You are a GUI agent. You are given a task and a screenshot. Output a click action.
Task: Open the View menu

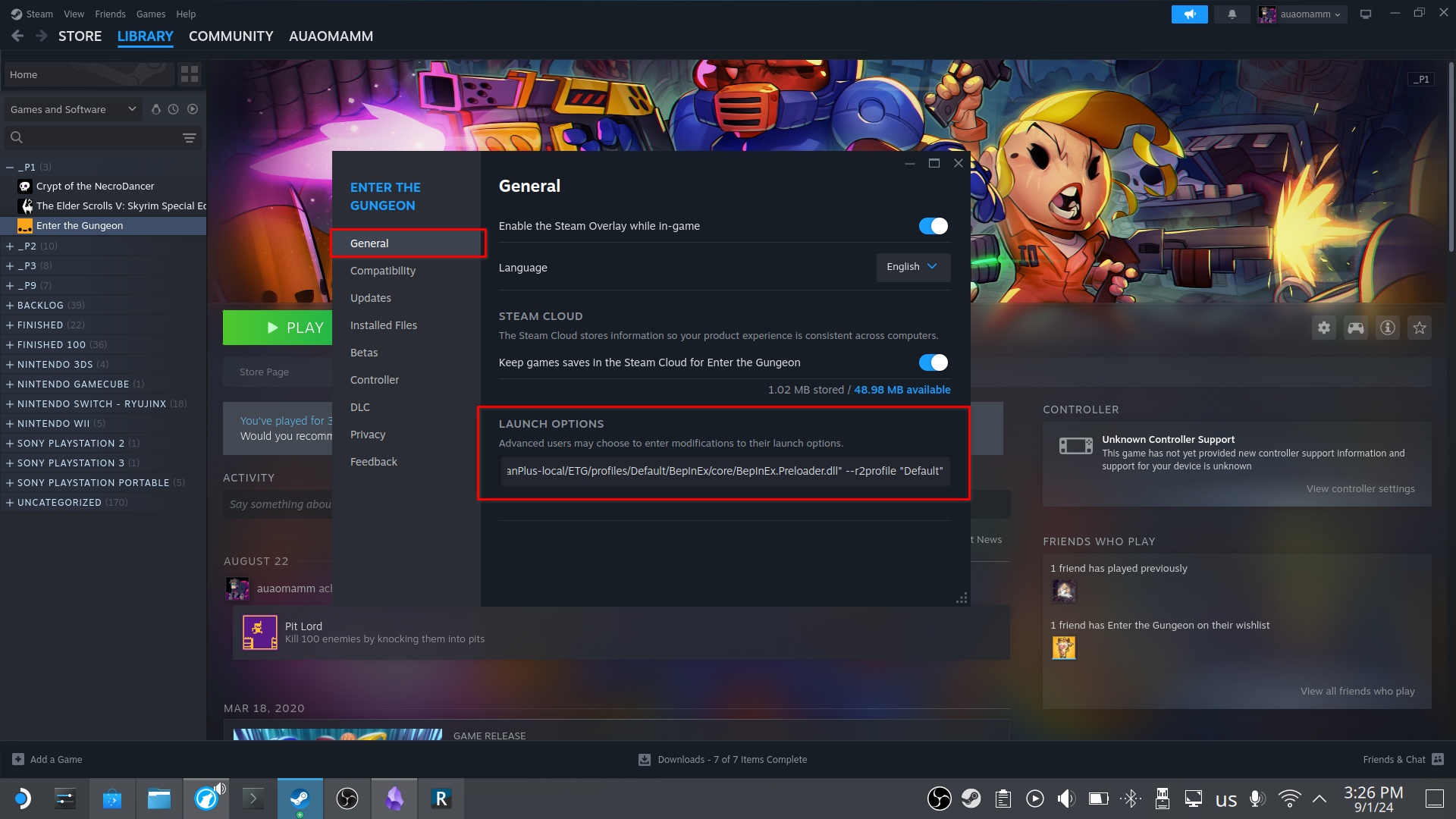pos(74,14)
